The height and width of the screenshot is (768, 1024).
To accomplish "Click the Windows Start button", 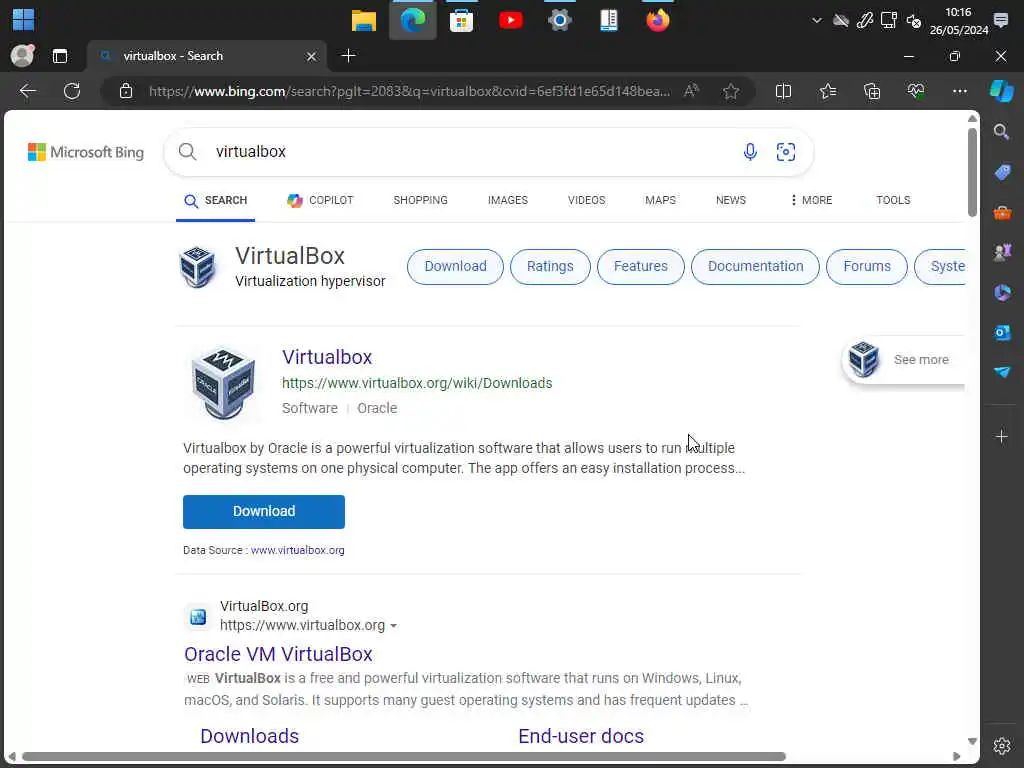I will (24, 20).
